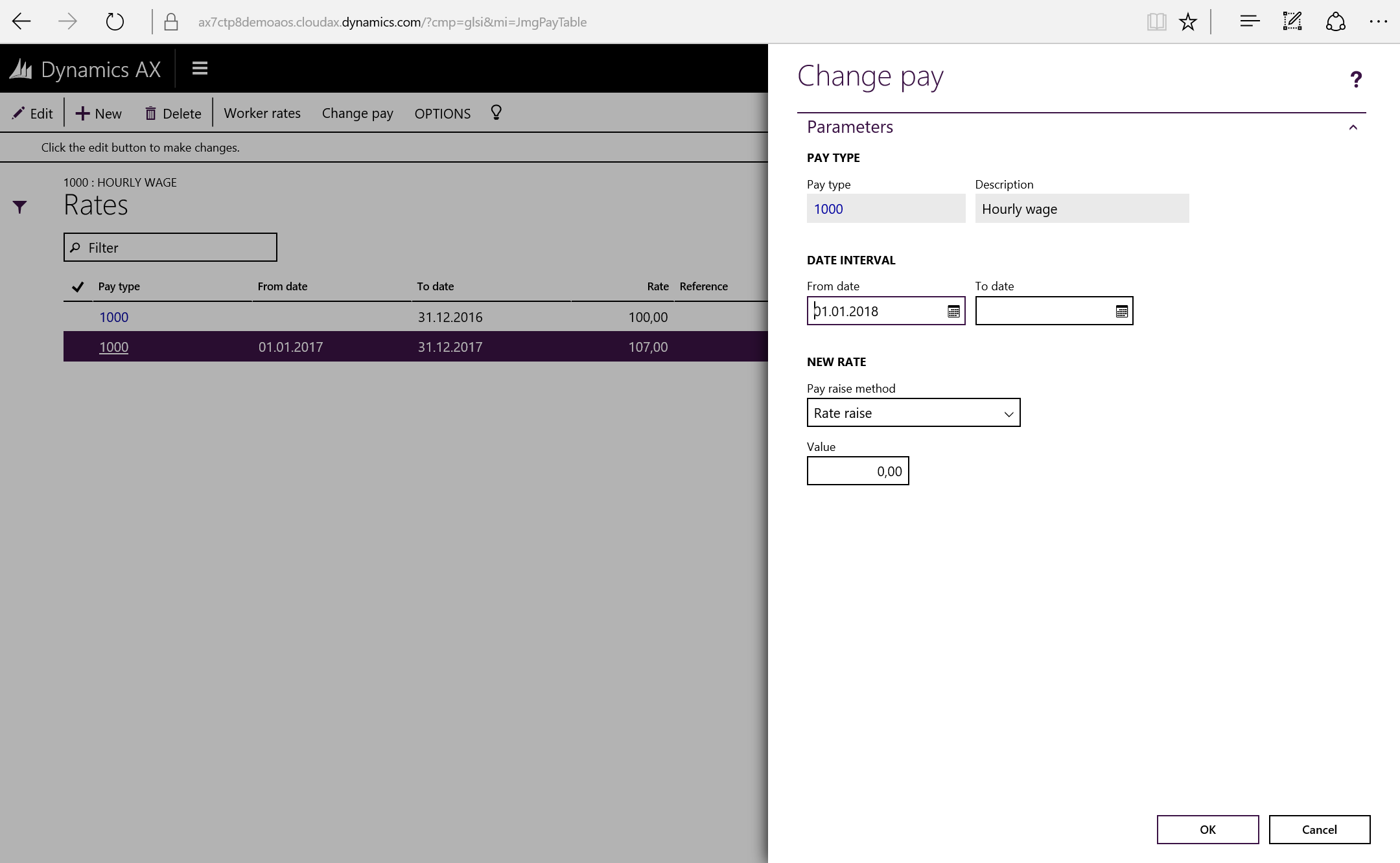This screenshot has height=863, width=1400.
Task: Click the Cancel button
Action: point(1319,829)
